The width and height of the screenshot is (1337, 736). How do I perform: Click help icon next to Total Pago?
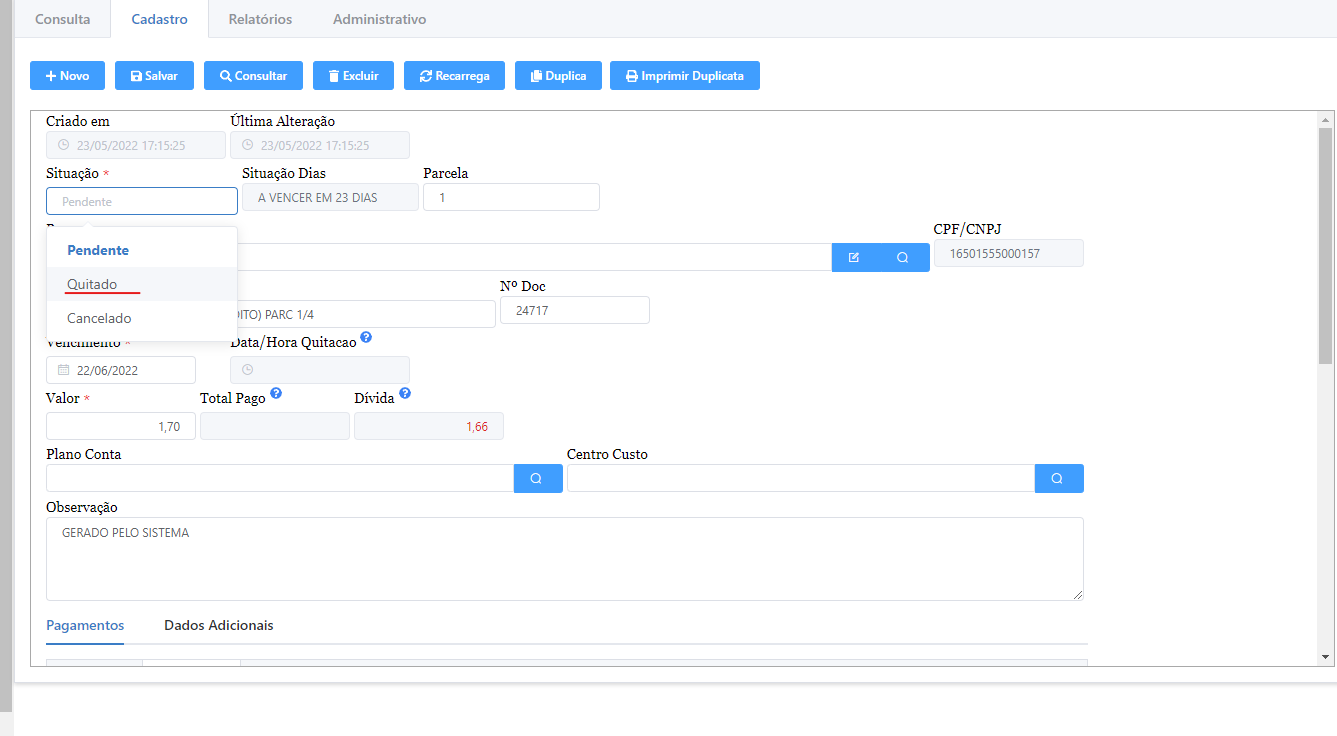276,394
